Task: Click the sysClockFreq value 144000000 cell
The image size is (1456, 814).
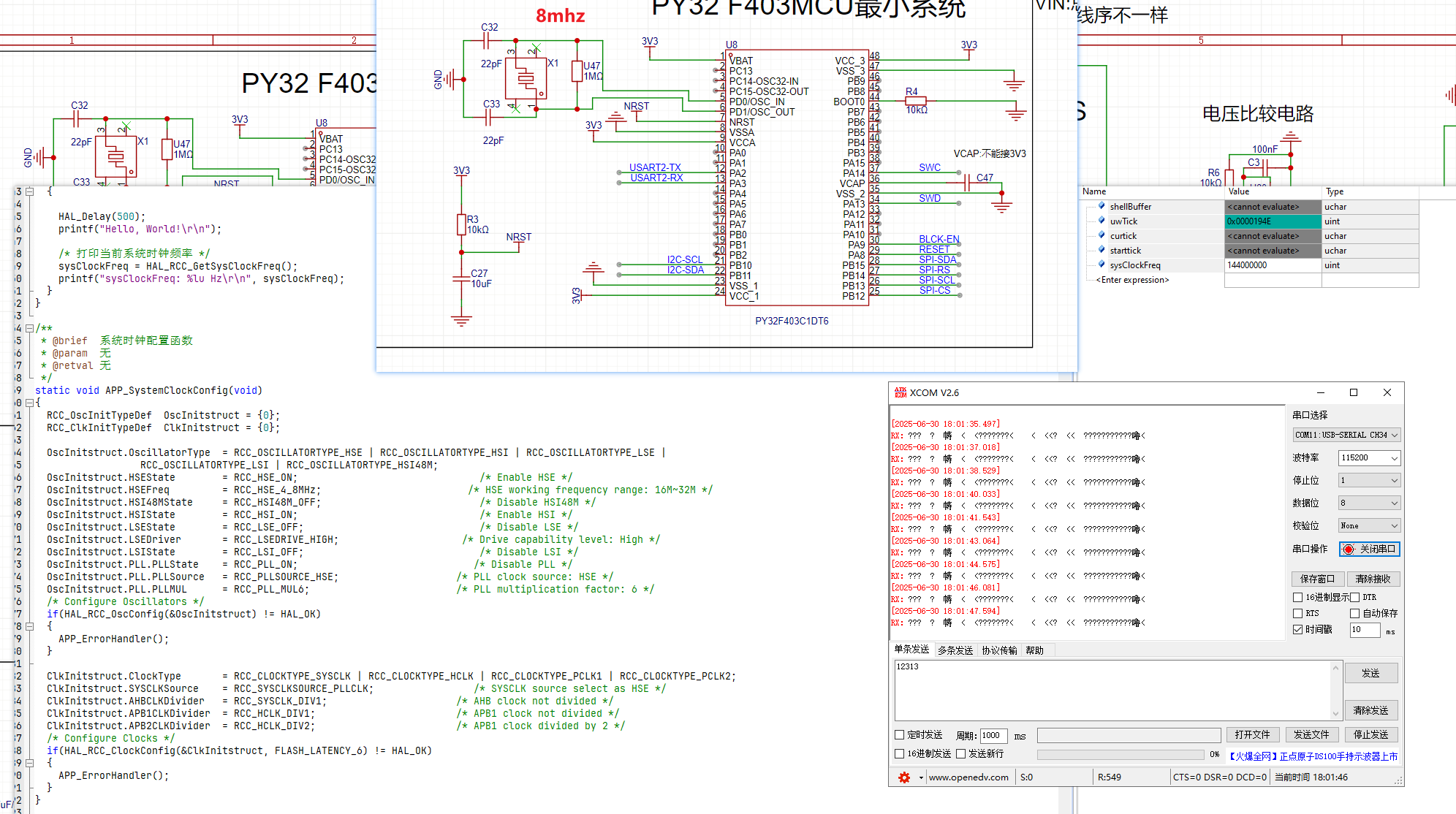Action: (1273, 265)
